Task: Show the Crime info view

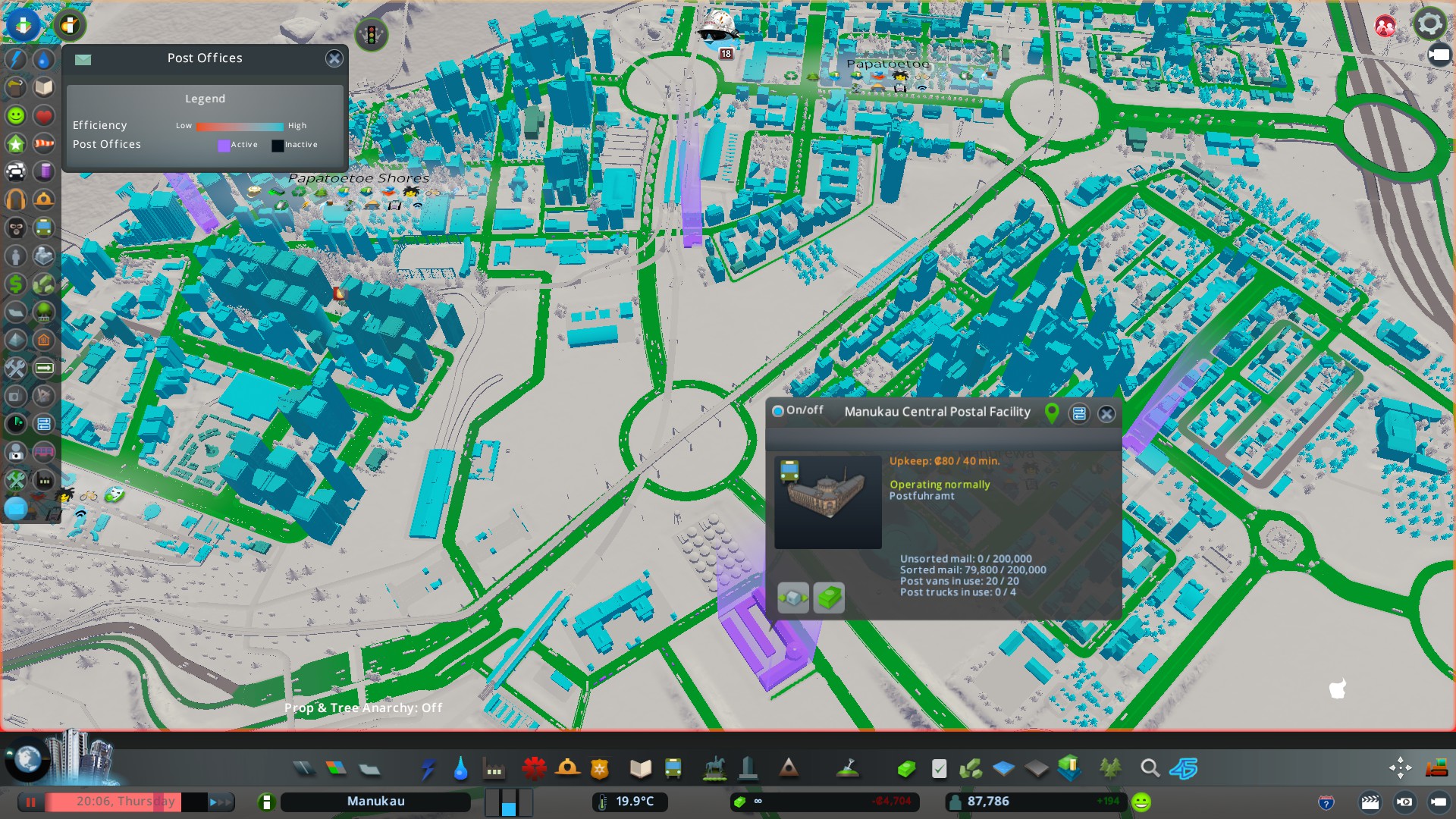Action: pos(15,227)
